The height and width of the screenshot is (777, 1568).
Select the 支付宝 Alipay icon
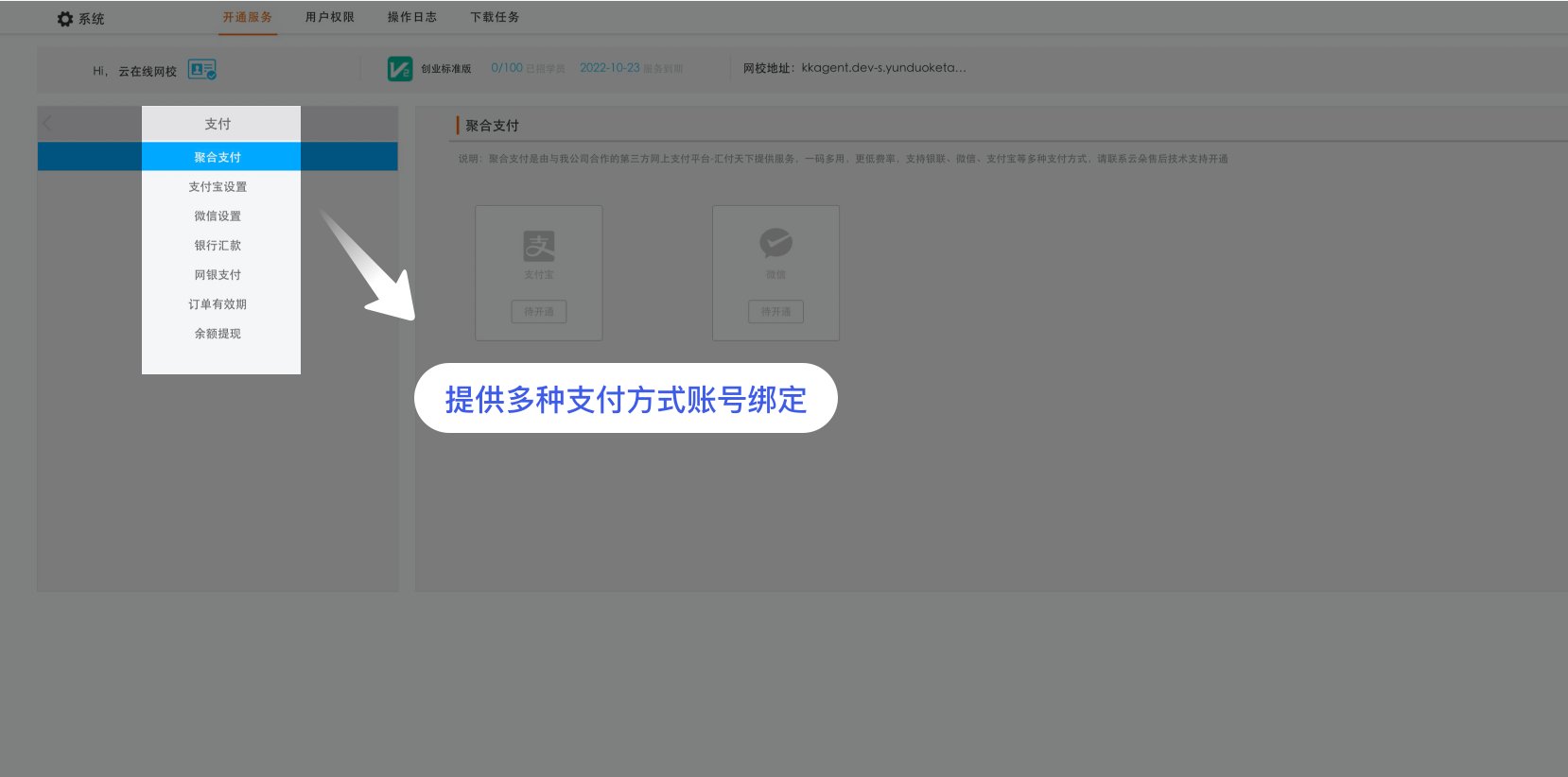(x=539, y=246)
